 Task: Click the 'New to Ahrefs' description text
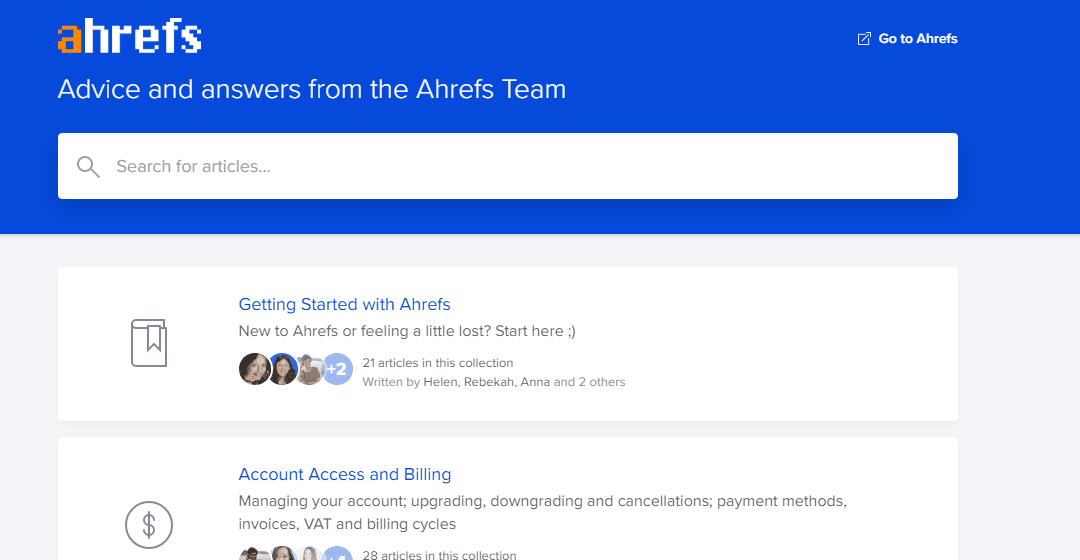tap(406, 331)
